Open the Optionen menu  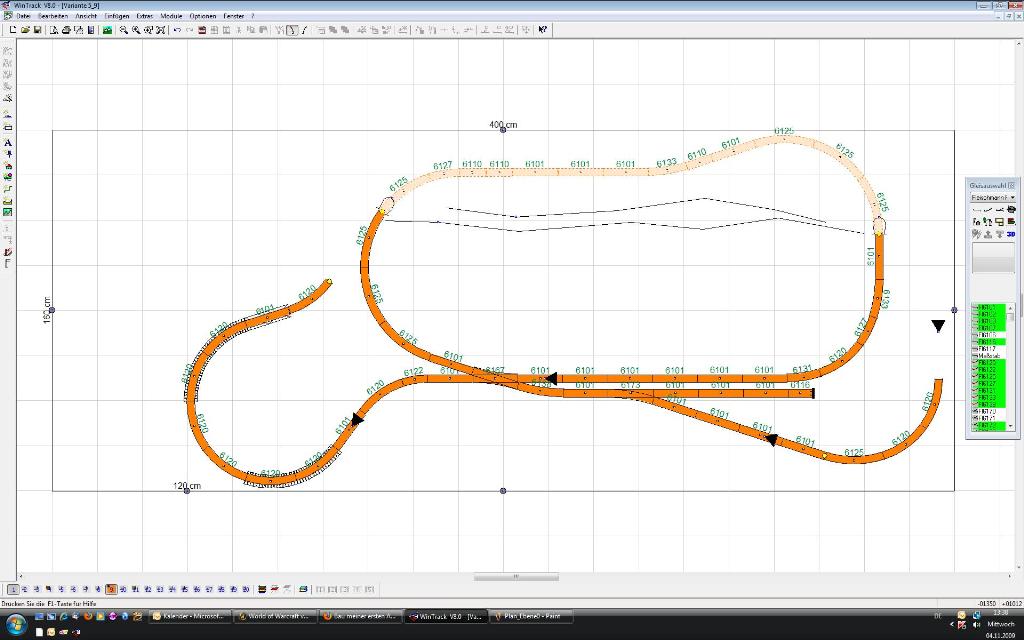pos(203,16)
